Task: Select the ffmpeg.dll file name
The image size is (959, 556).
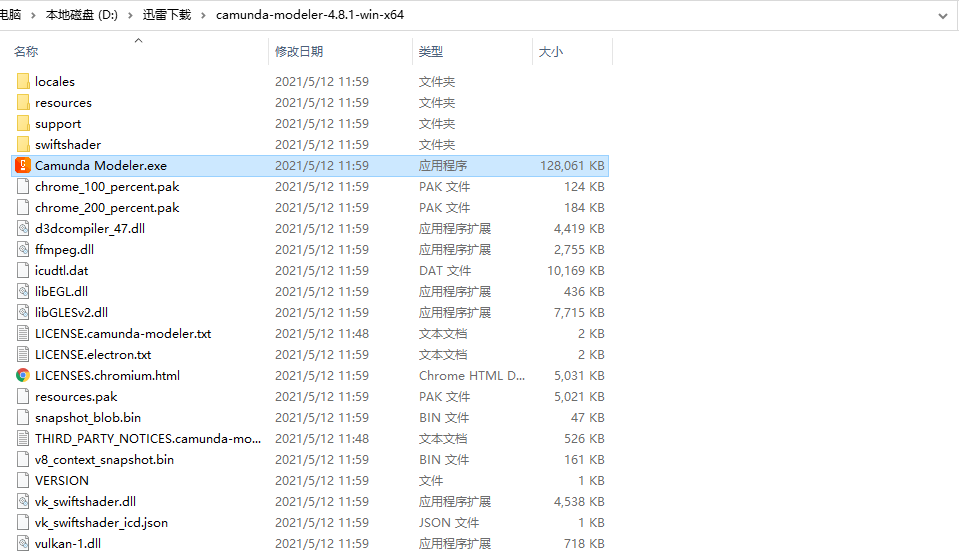Action: (x=64, y=250)
